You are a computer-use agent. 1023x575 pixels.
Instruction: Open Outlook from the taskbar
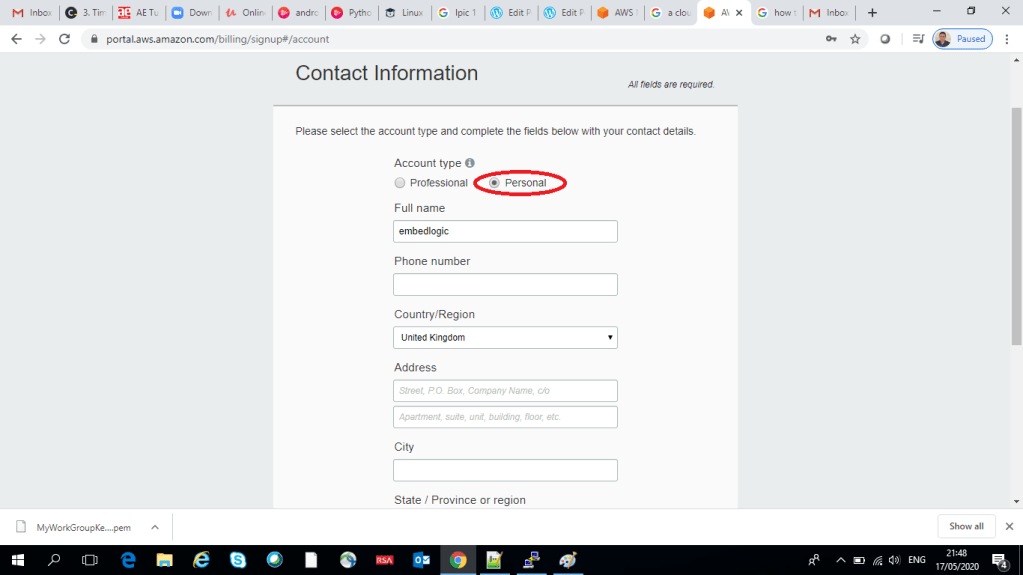pos(421,560)
